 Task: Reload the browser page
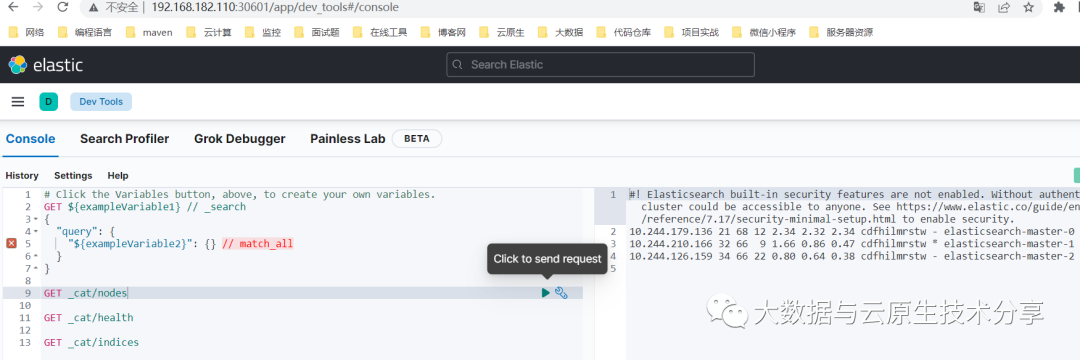coord(63,8)
